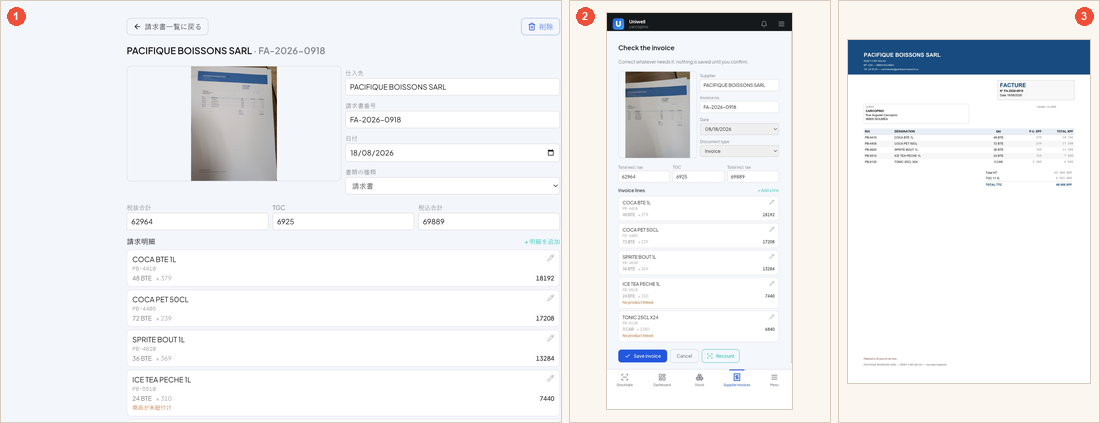Go back via 請求書一覧に戻る button
1100x423 pixels.
(x=168, y=27)
